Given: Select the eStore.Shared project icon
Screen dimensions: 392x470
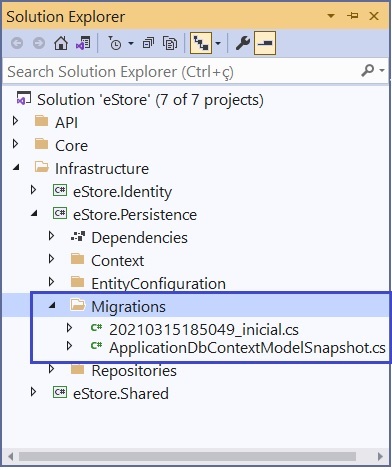Looking at the screenshot, I should click(60, 392).
